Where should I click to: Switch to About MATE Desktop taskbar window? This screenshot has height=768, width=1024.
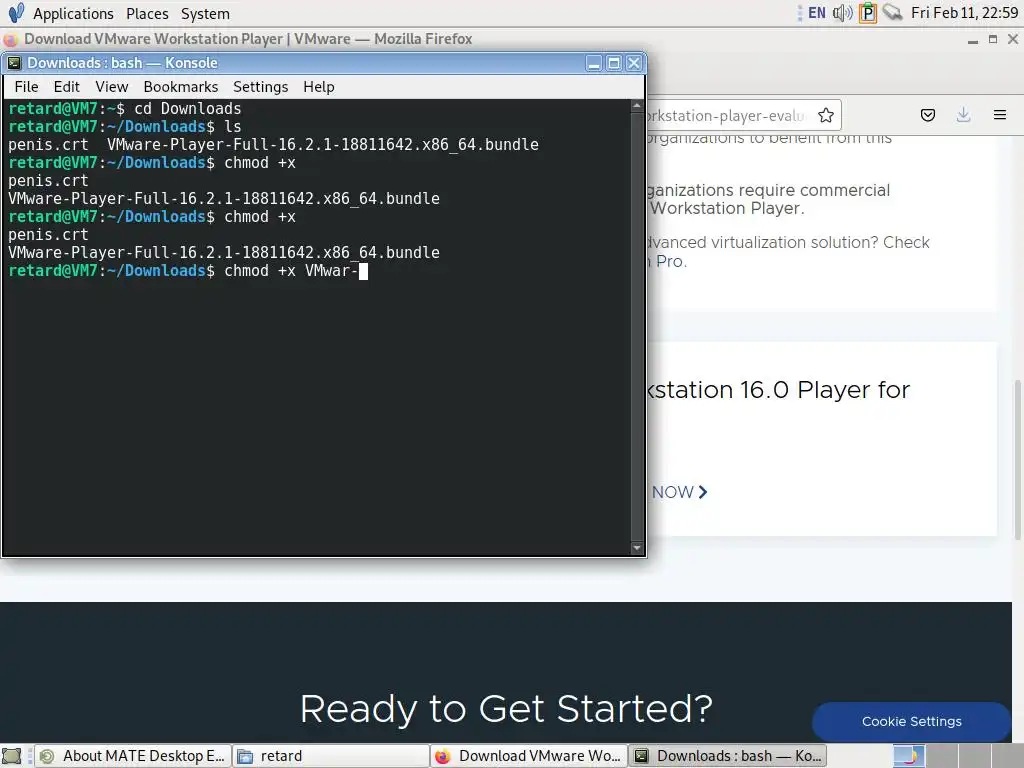click(133, 756)
